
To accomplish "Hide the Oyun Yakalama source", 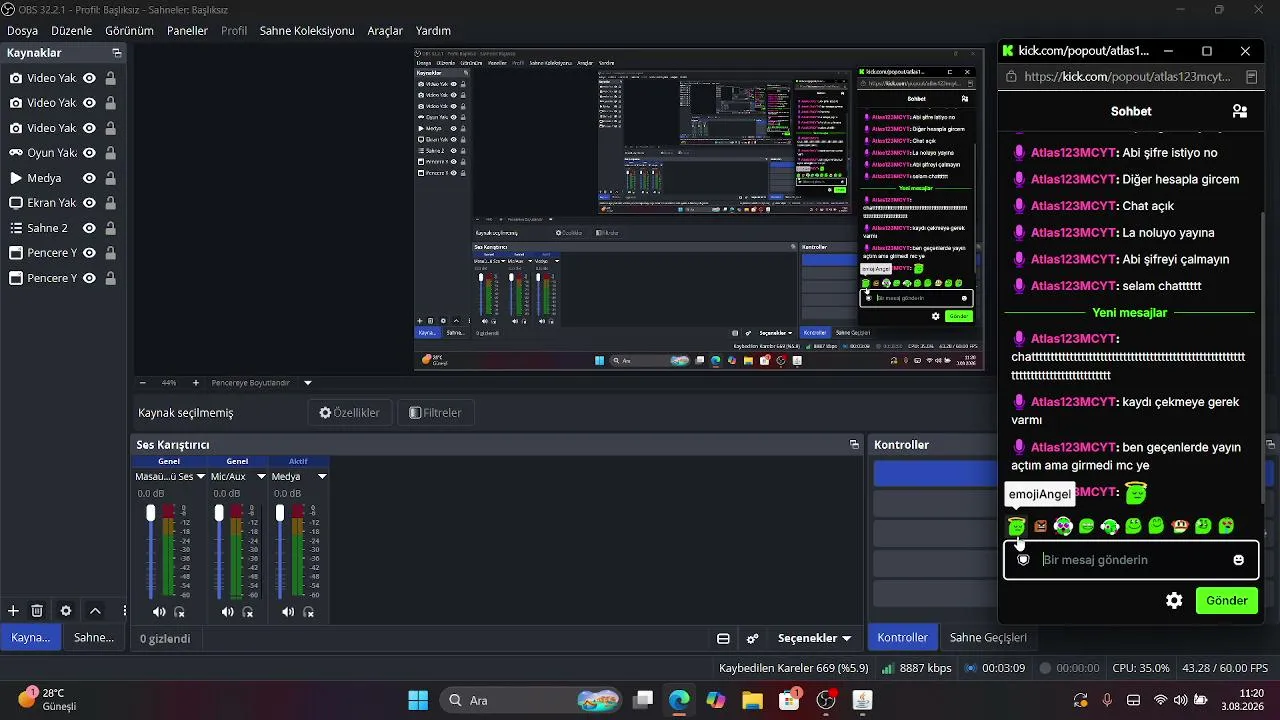I will (x=89, y=153).
